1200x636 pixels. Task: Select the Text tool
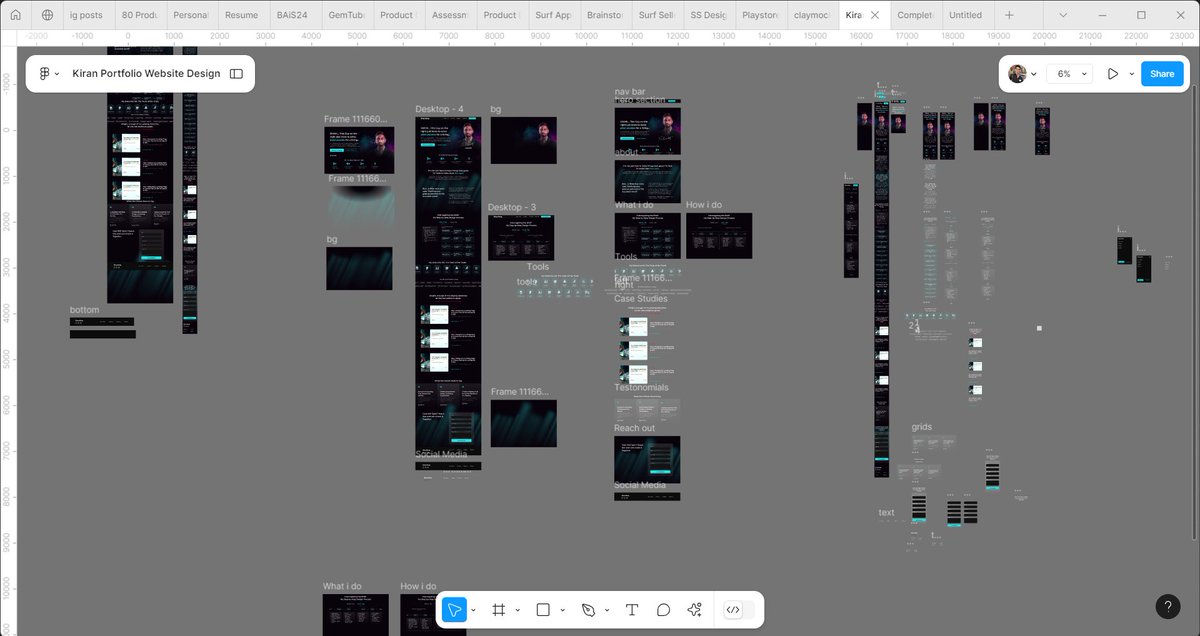[x=632, y=610]
